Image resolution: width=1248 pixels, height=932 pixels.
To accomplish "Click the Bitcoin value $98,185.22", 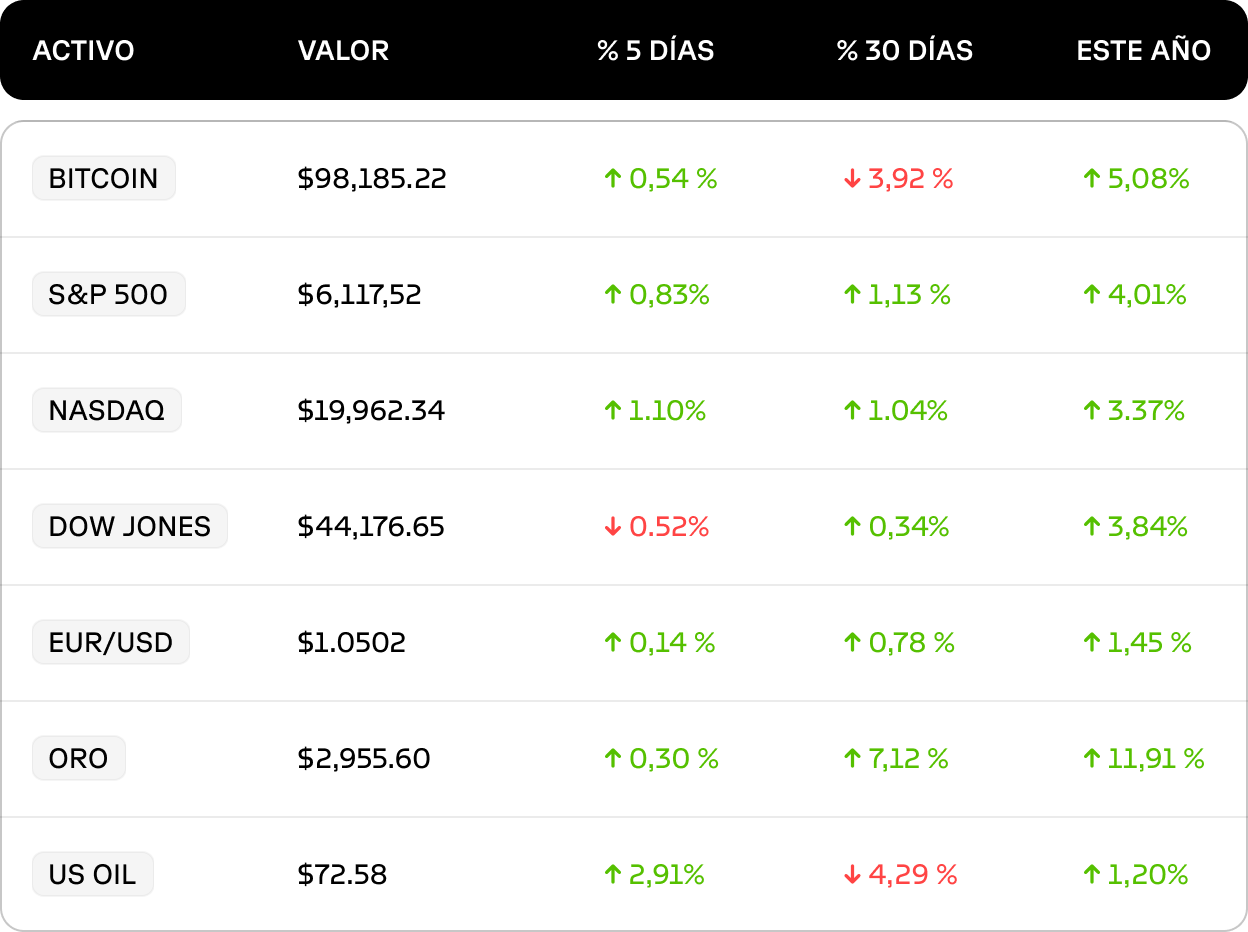I will [x=372, y=179].
